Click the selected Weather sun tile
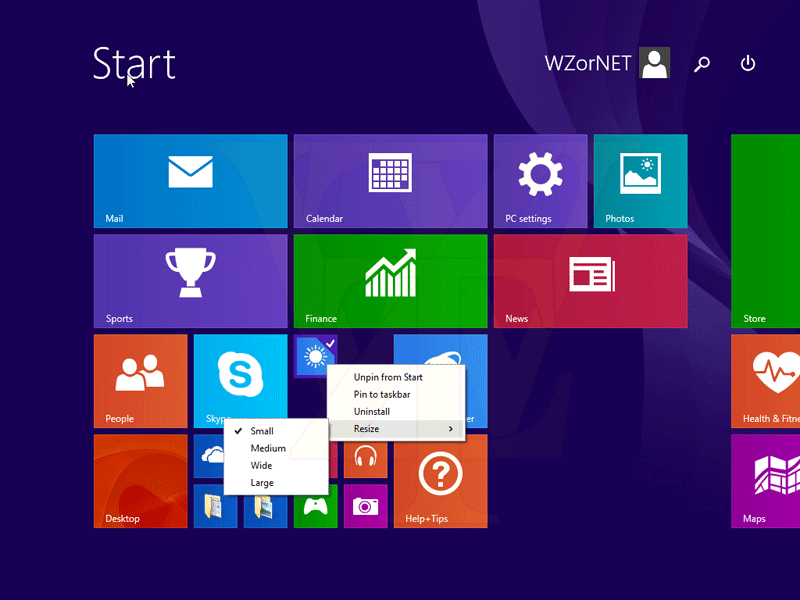Viewport: 800px width, 600px height. click(x=315, y=356)
